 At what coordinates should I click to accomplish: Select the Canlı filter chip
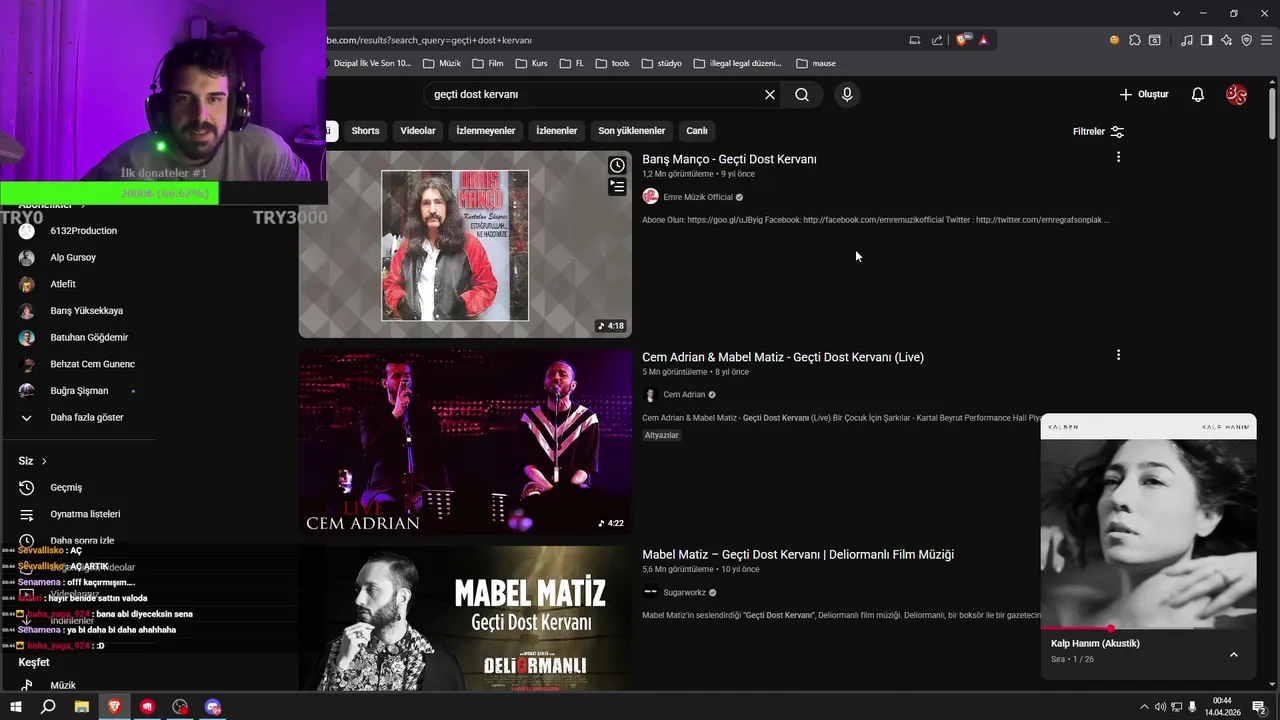coord(697,131)
